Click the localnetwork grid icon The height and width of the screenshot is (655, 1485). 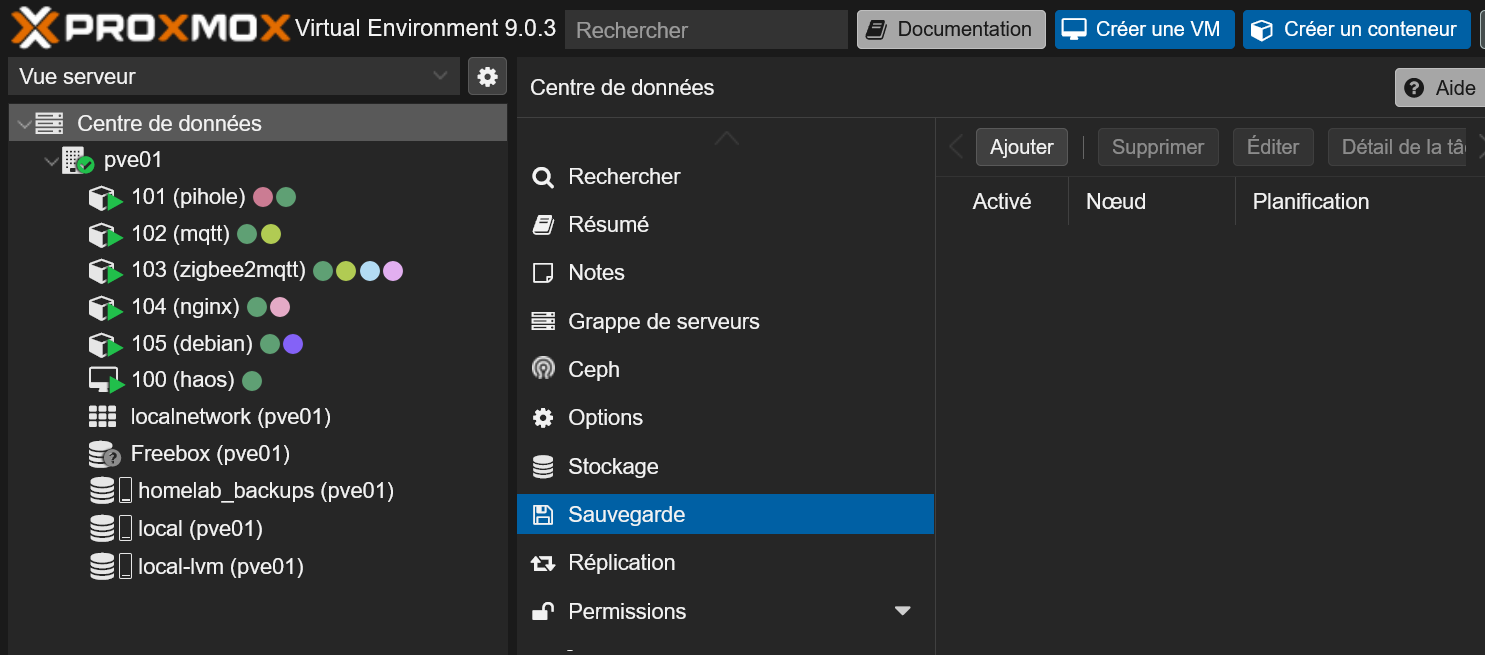click(103, 417)
